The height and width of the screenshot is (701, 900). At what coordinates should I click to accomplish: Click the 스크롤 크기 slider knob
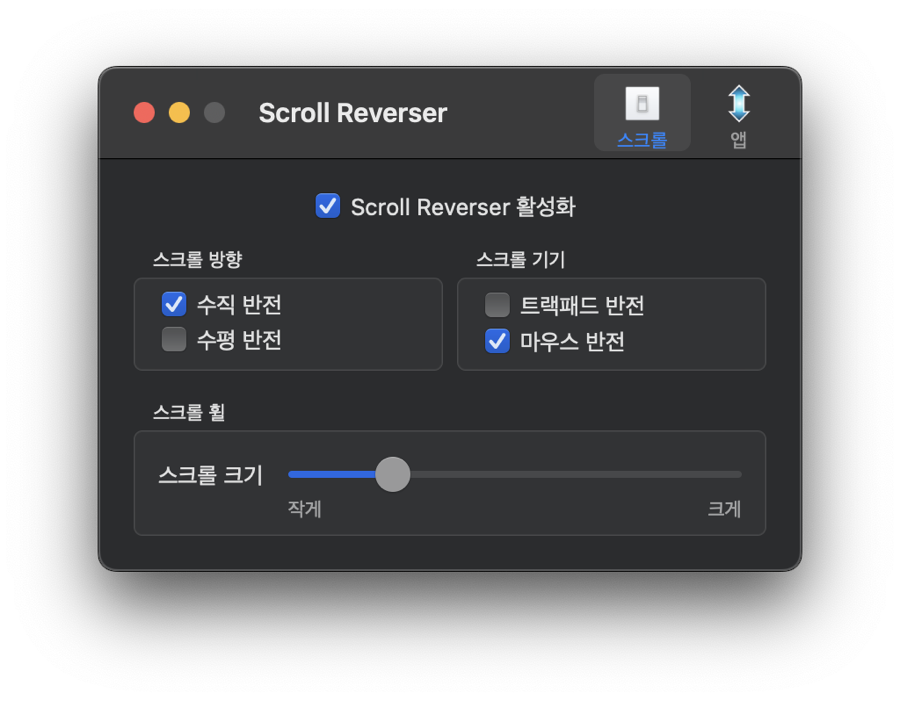tap(393, 474)
